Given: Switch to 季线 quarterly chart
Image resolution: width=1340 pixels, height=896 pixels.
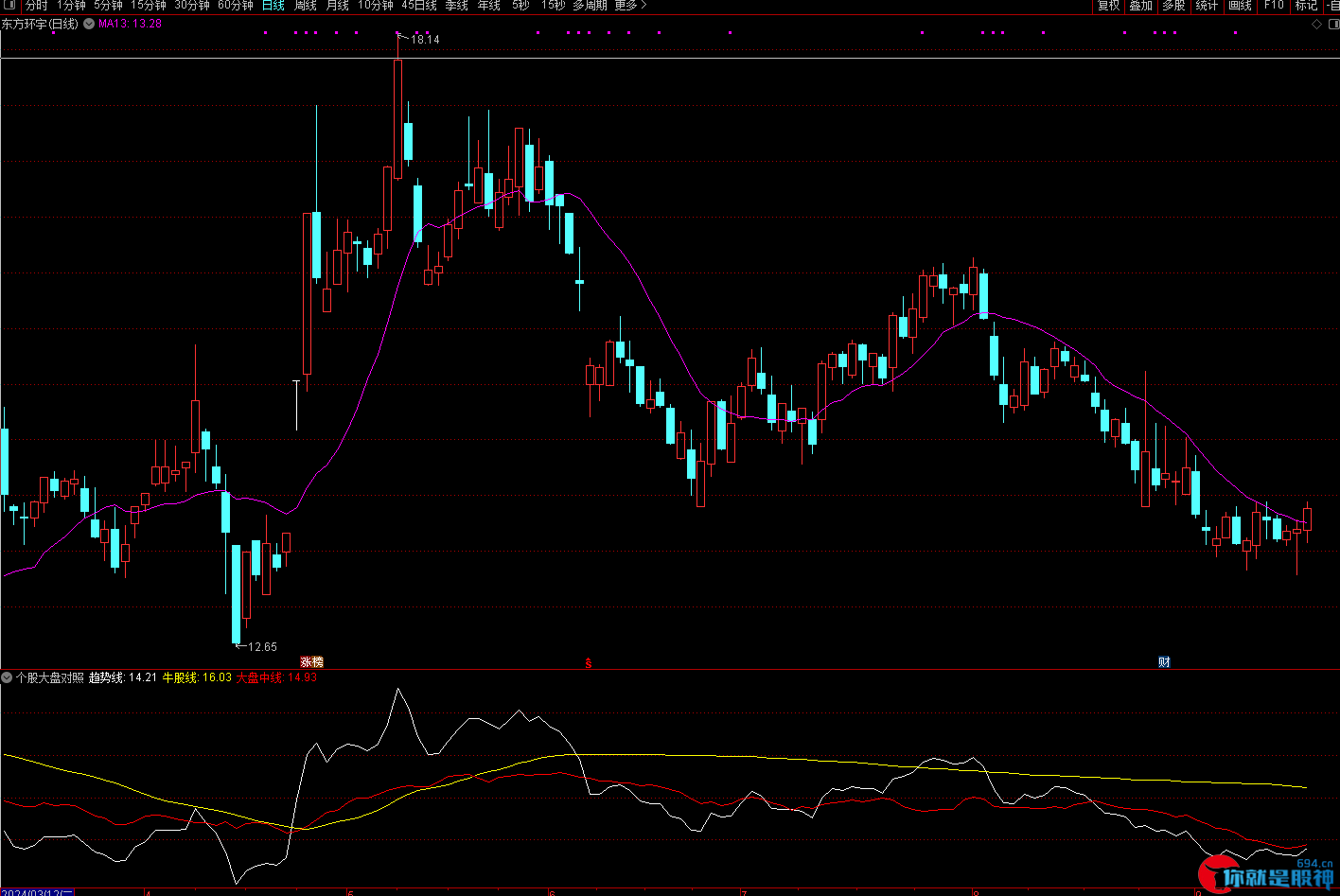Looking at the screenshot, I should pos(457,5).
